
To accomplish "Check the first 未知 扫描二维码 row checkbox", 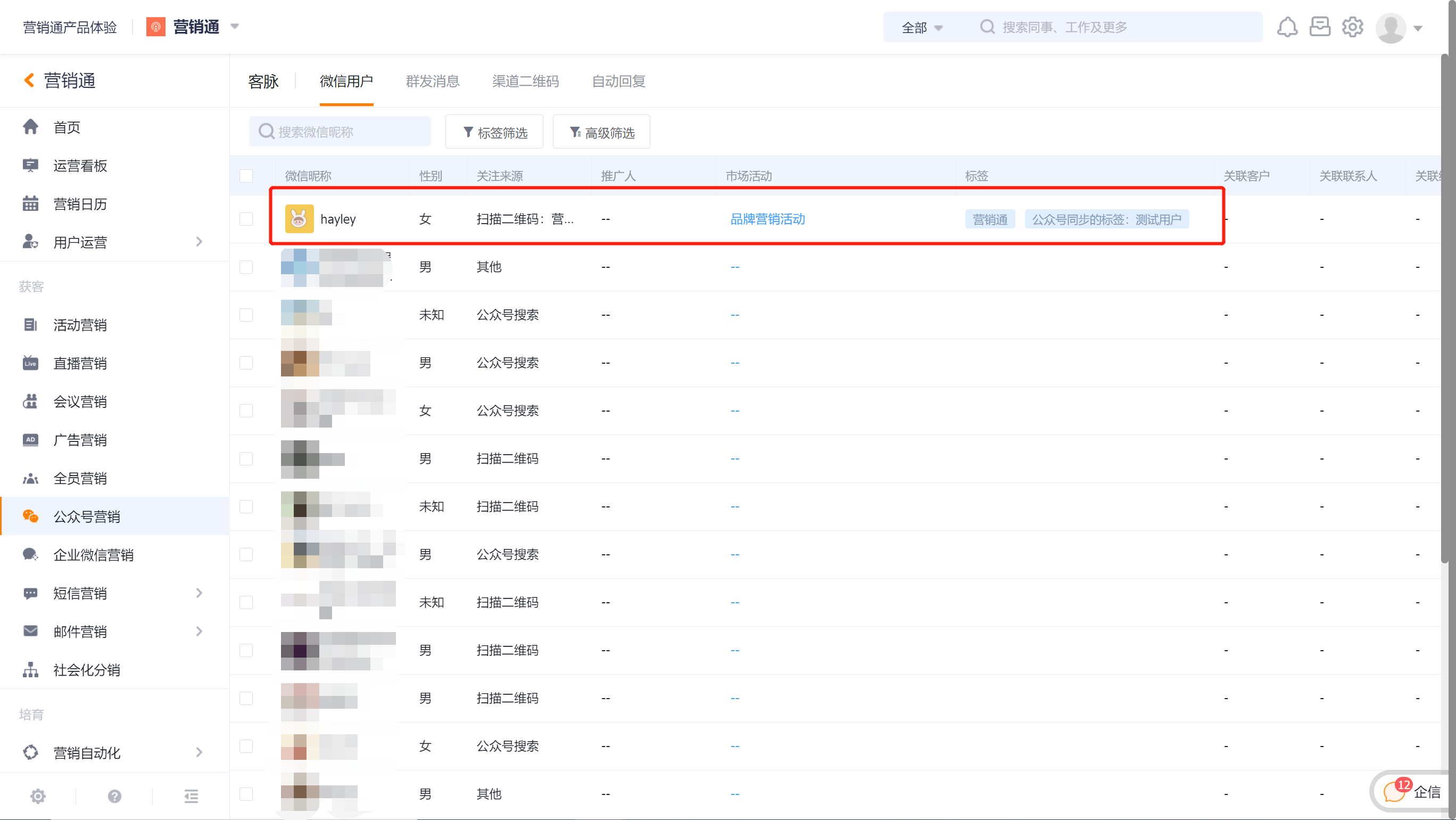I will (x=246, y=507).
